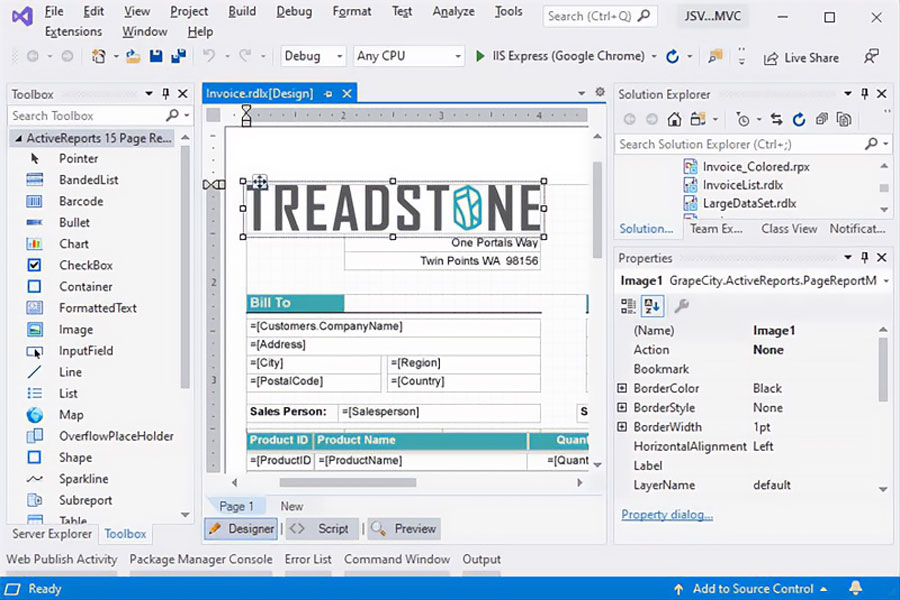Viewport: 900px width, 600px height.
Task: Click Collapse All icon in Solution Explorer
Action: [821, 119]
